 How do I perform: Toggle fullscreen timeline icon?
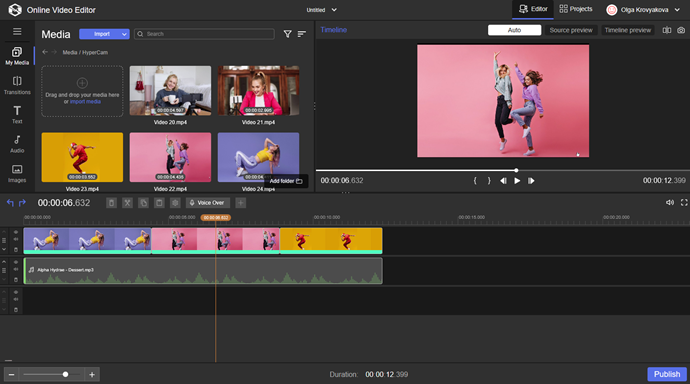(x=684, y=202)
